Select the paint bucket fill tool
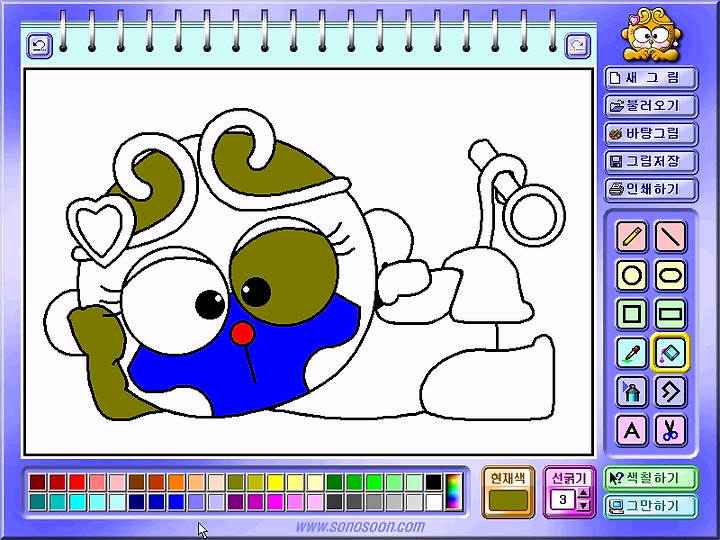This screenshot has width=720, height=540. (x=670, y=353)
